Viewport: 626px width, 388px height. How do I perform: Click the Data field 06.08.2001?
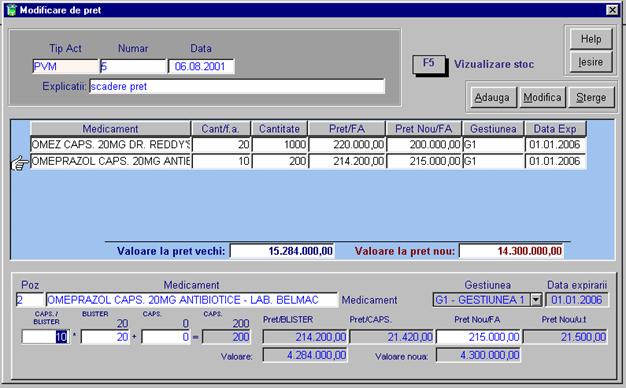click(x=201, y=66)
